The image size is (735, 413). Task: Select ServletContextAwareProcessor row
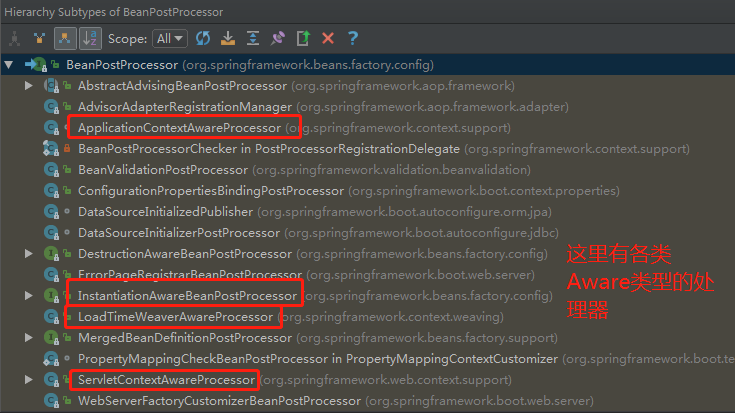point(368,380)
